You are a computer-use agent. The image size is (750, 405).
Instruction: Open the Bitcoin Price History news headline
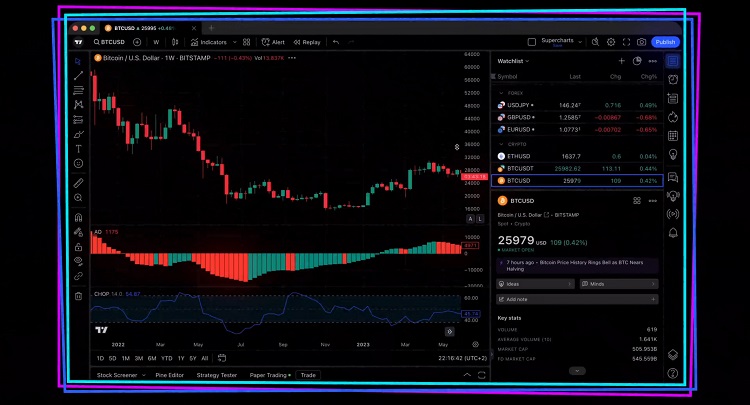[577, 265]
